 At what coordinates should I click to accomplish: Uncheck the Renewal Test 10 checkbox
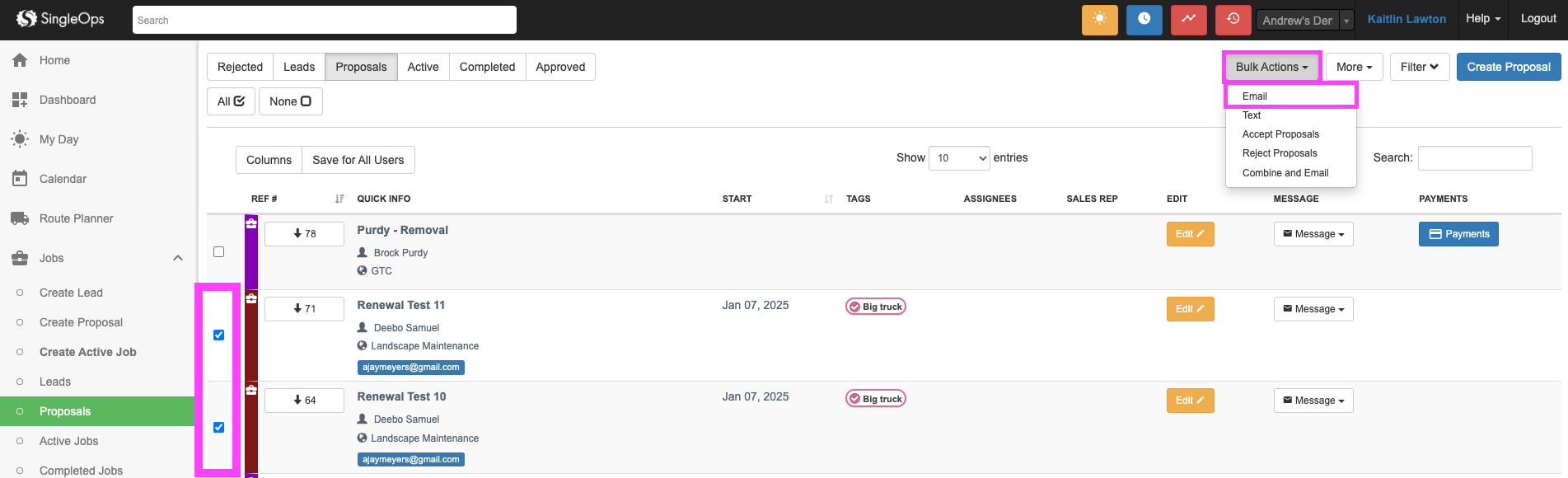pos(218,427)
